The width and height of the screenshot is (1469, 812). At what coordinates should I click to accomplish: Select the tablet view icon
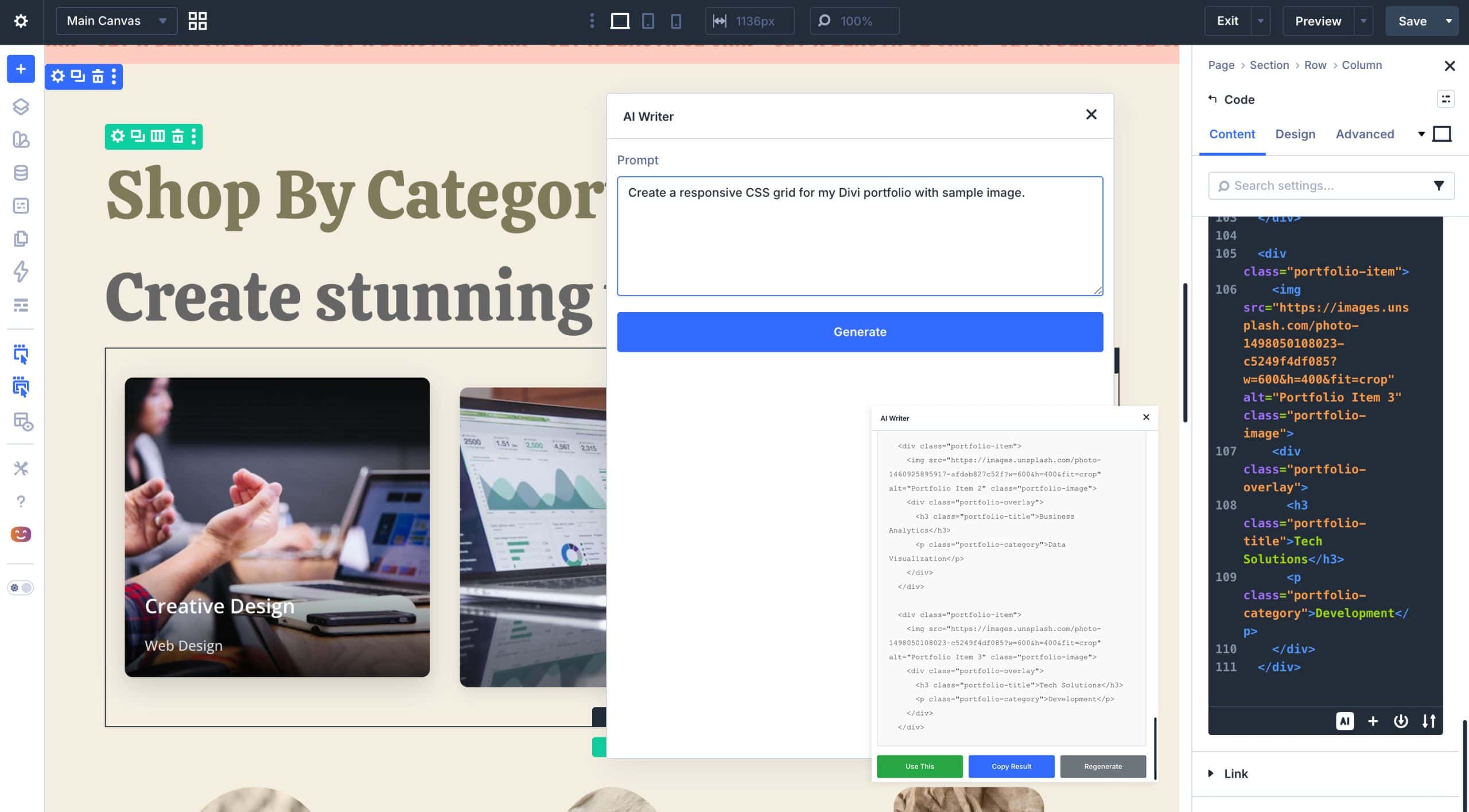(x=648, y=21)
